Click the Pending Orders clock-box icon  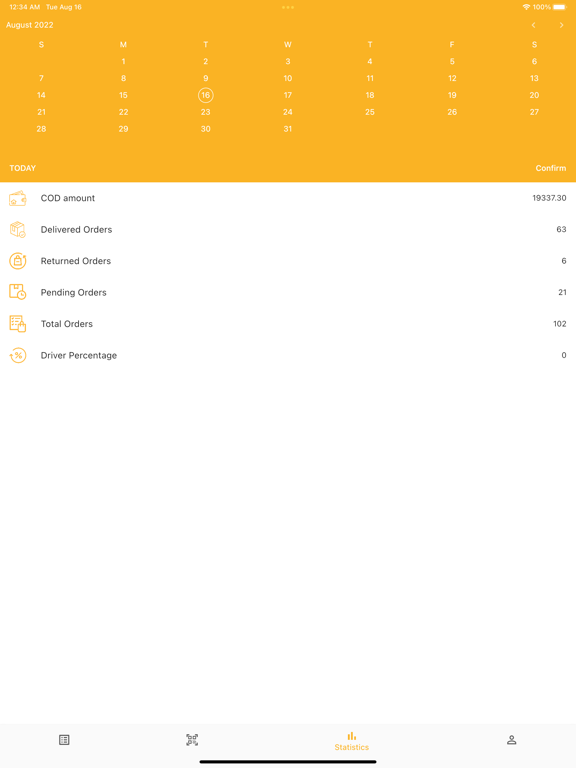(x=18, y=292)
